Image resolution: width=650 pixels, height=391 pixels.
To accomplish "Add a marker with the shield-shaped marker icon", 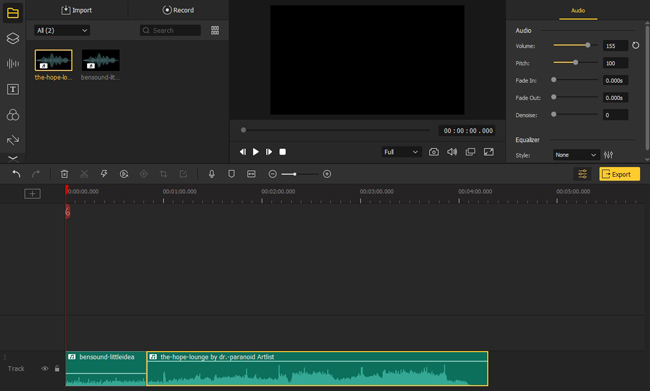I will [x=231, y=174].
